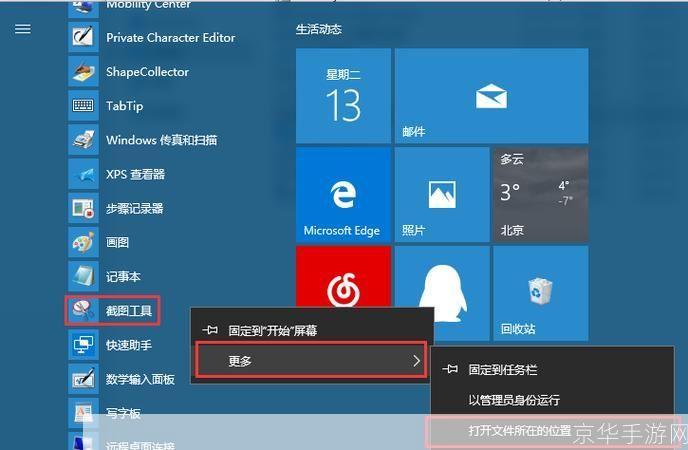
Task: Click the 步骤记录器 label
Action: [x=135, y=208]
